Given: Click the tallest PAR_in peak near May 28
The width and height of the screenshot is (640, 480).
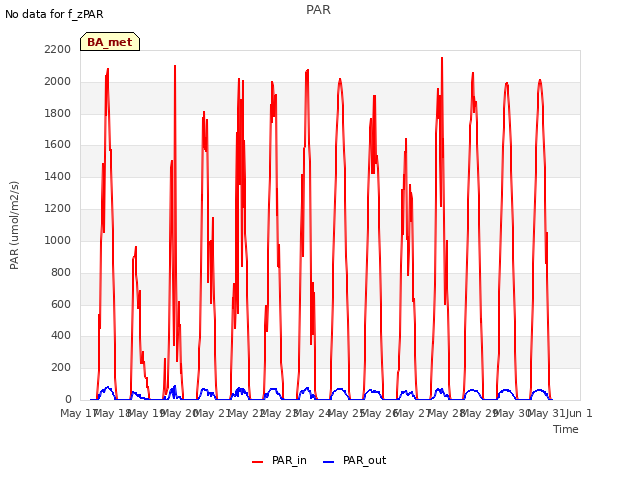Looking at the screenshot, I should click(x=442, y=58).
